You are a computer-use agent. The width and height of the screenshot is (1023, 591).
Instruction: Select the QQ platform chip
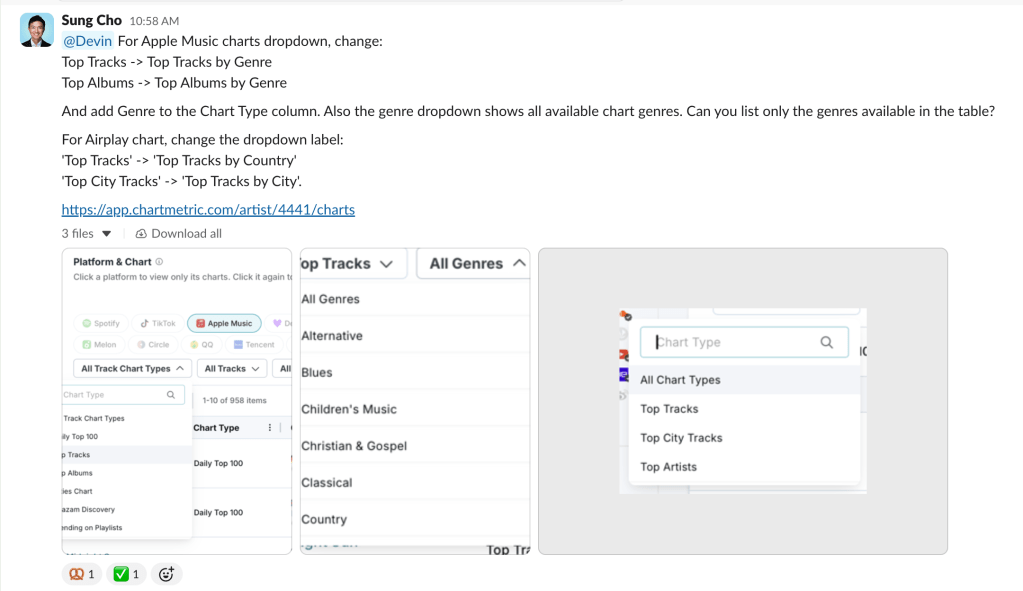click(x=202, y=344)
